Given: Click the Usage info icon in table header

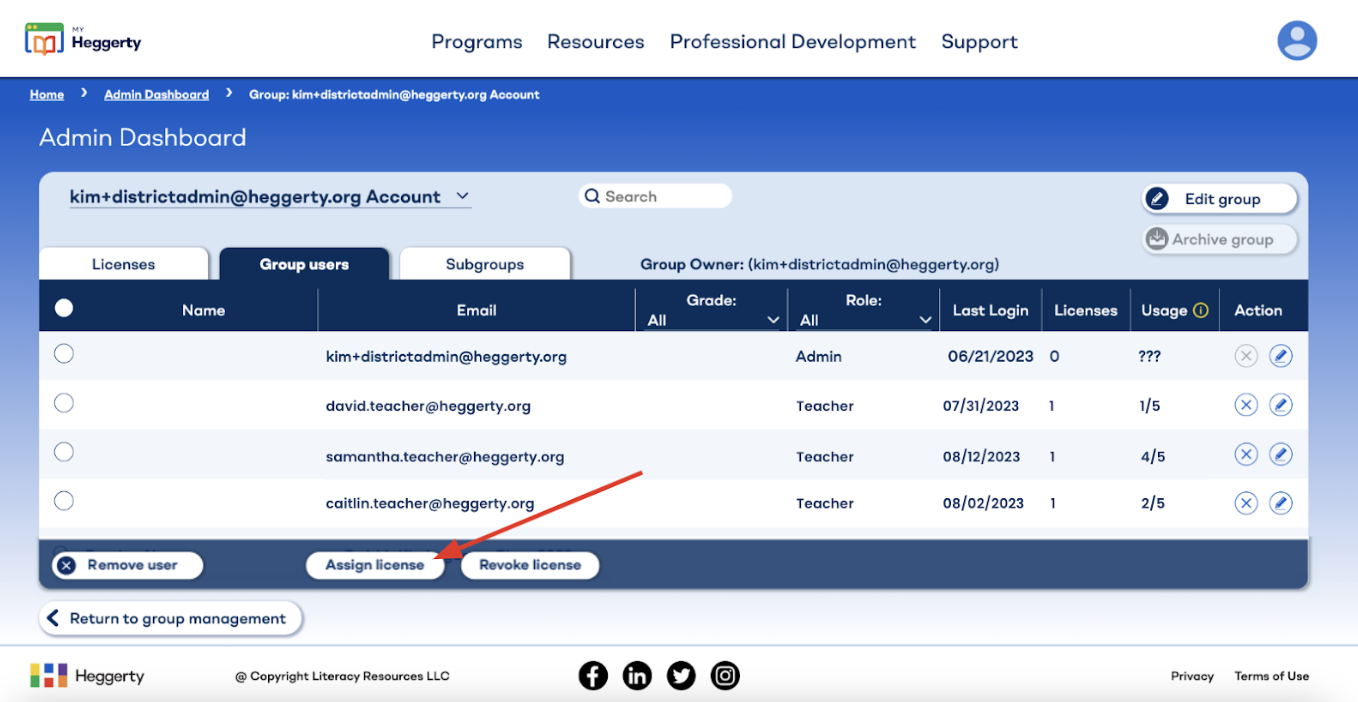Looking at the screenshot, I should coord(1200,310).
